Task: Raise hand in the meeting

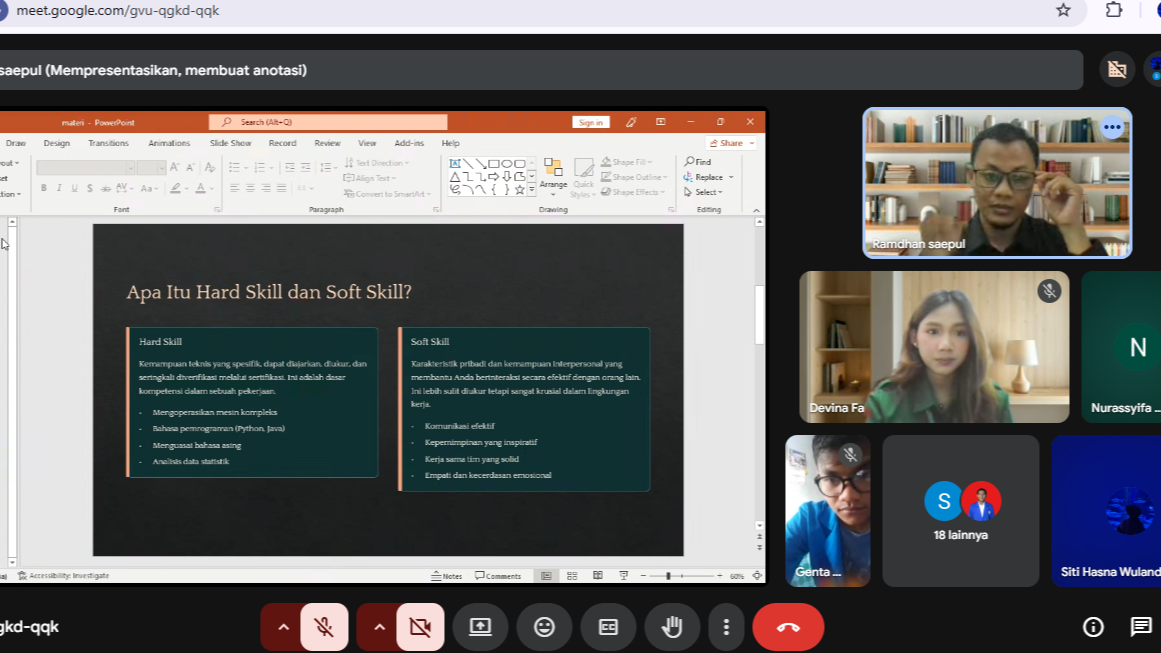Action: (672, 627)
